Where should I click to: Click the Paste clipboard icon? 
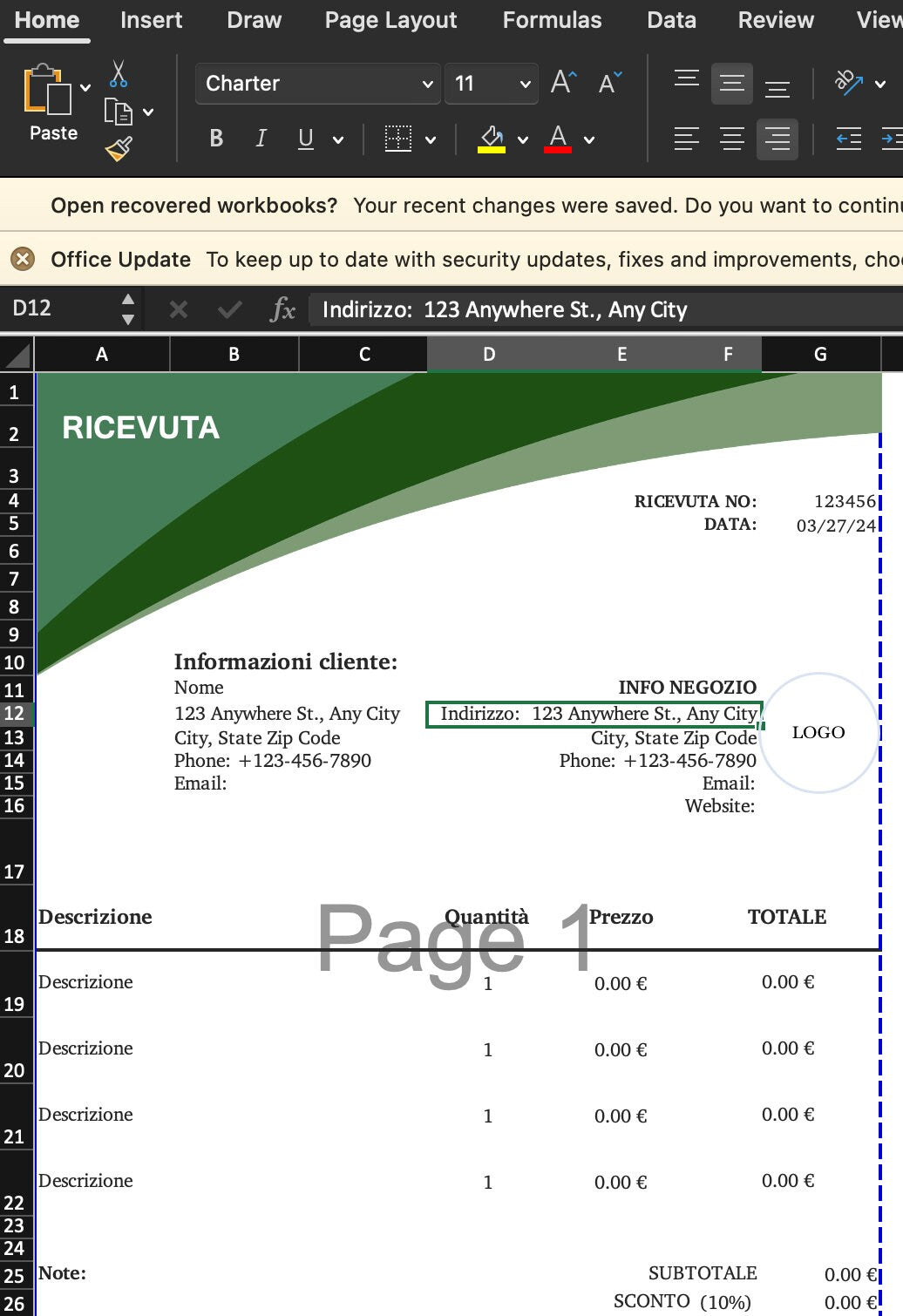[47, 90]
